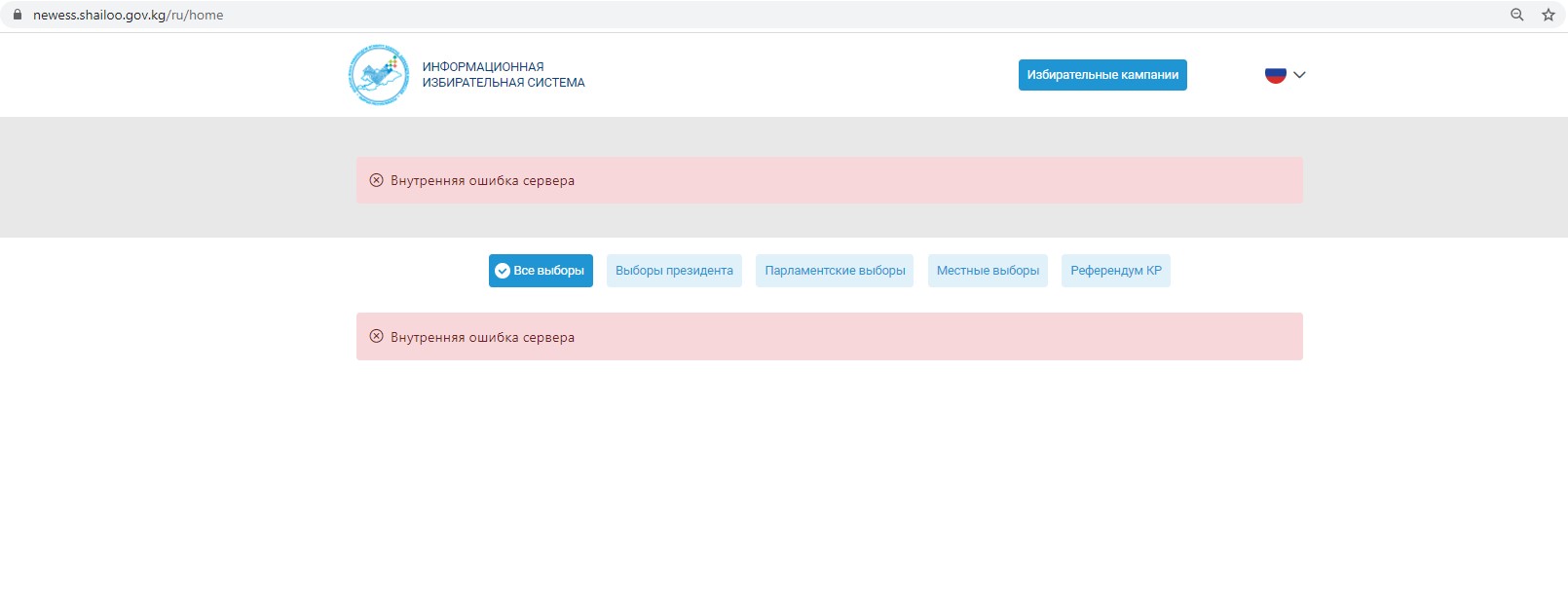Expand the language chevron dropdown

pos(1299,75)
